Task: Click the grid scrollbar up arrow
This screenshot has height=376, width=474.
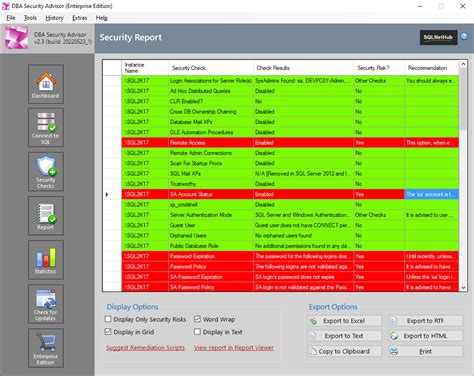Action: pos(463,64)
